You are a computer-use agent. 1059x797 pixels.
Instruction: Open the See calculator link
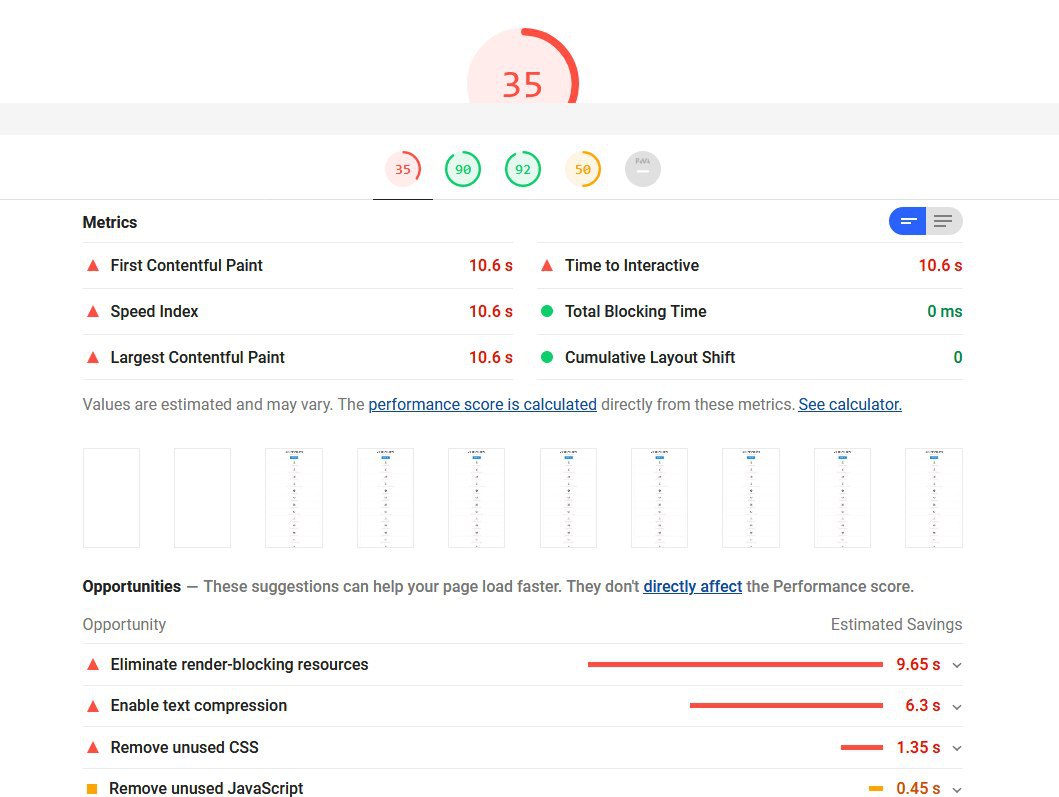850,405
